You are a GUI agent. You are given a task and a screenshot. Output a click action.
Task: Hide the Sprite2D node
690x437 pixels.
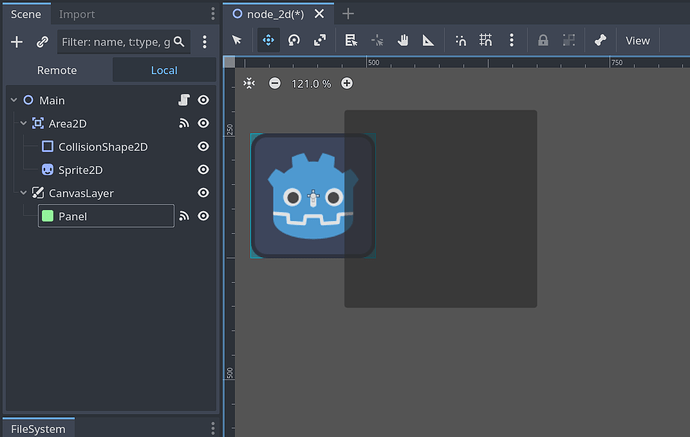click(x=203, y=169)
